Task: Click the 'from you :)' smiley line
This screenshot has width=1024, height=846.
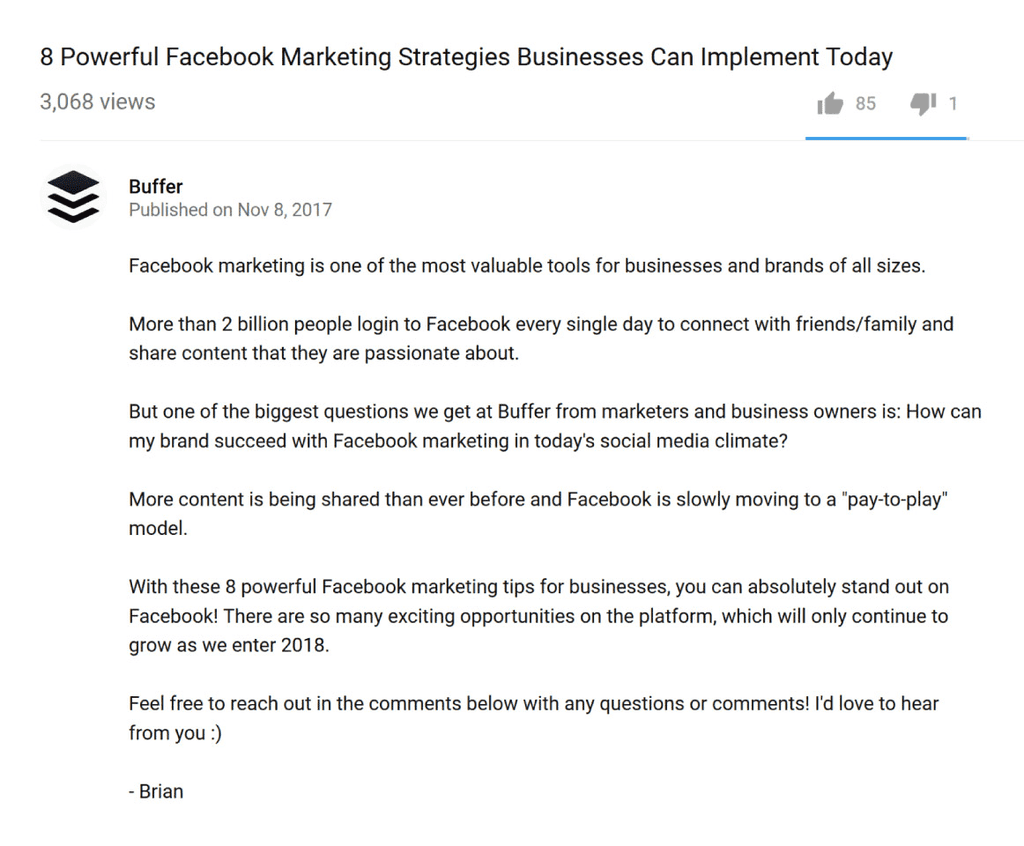Action: pos(175,733)
